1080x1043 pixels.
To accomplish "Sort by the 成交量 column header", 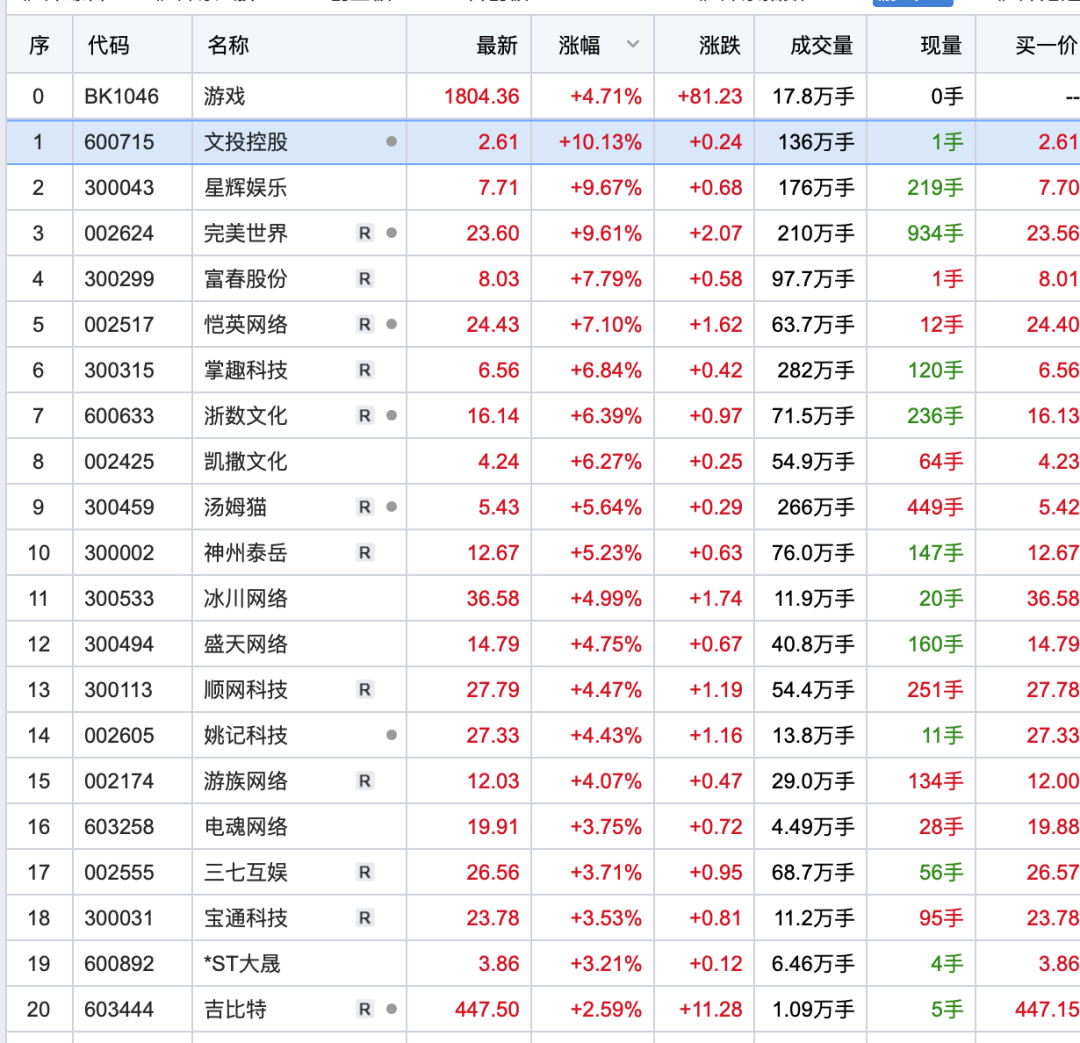I will 821,45.
